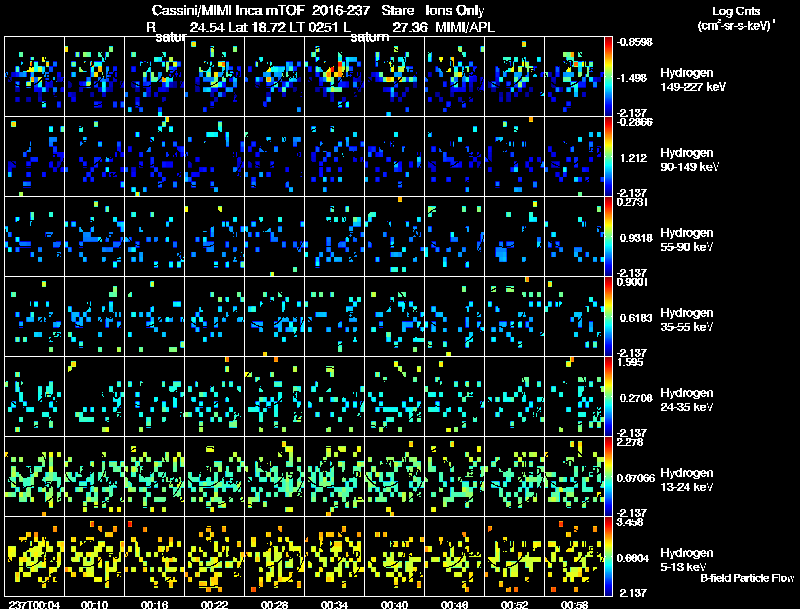Screen dimensions: 800x609
Task: Select the 5-13 keV panel at 237T00:04
Action: [34, 556]
